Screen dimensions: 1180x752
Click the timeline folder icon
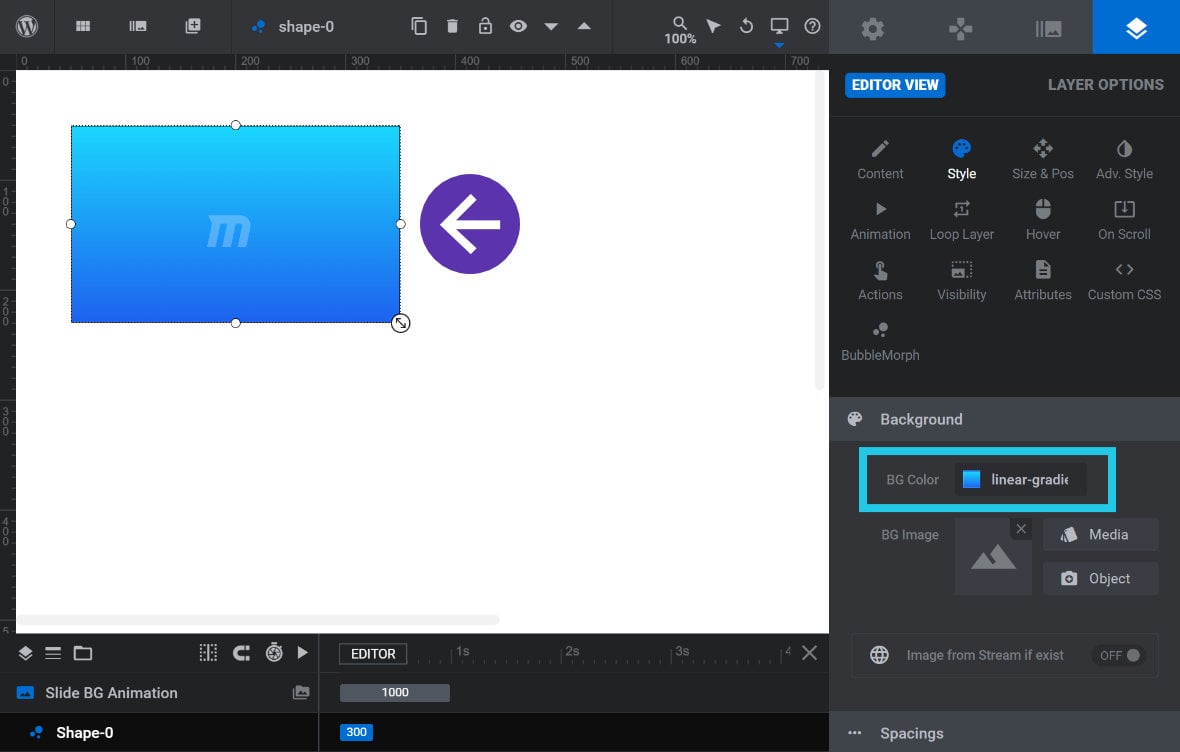click(83, 653)
